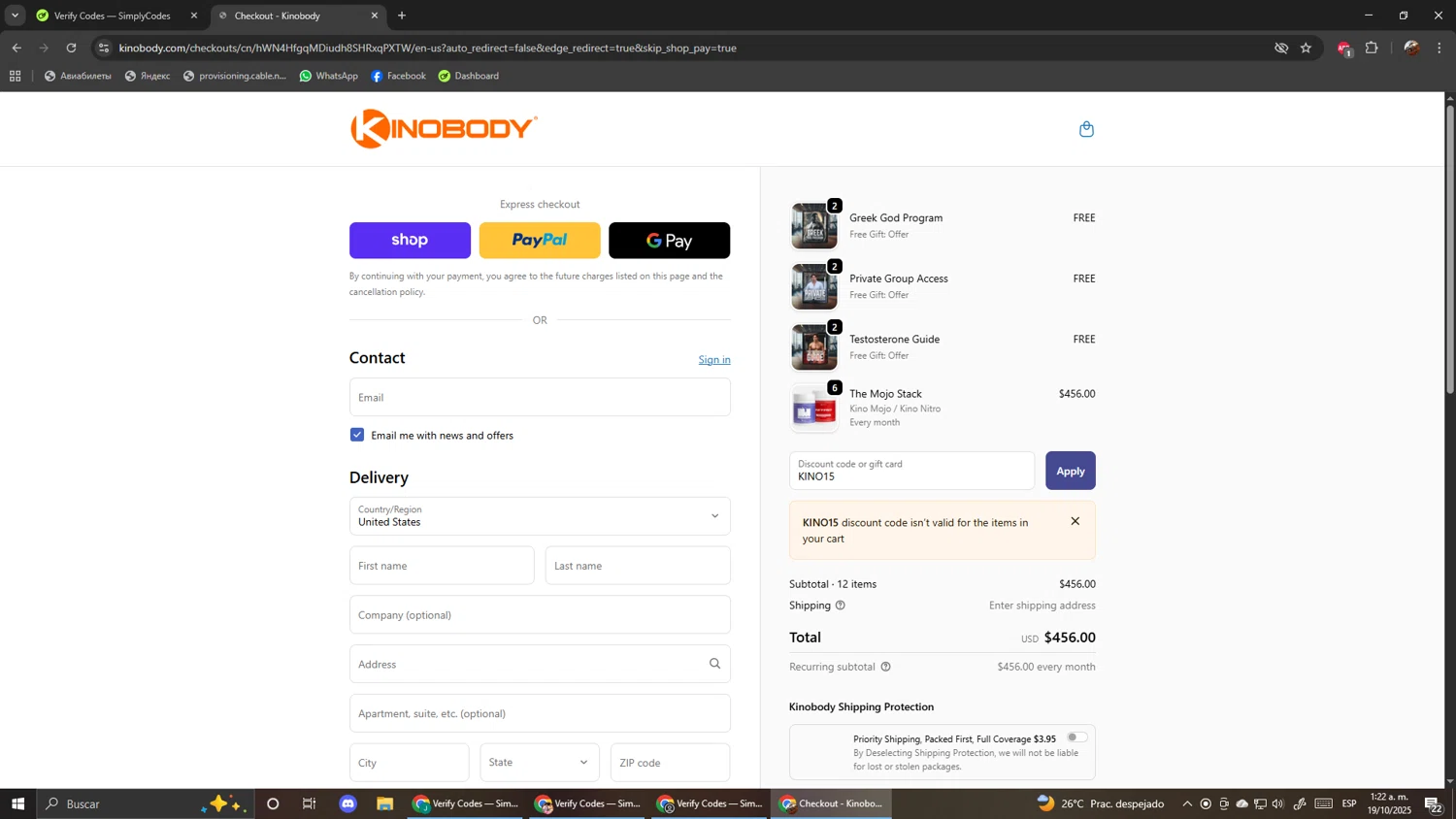Viewport: 1456px width, 819px height.
Task: Focus the Apartment, suite field
Action: (x=540, y=713)
